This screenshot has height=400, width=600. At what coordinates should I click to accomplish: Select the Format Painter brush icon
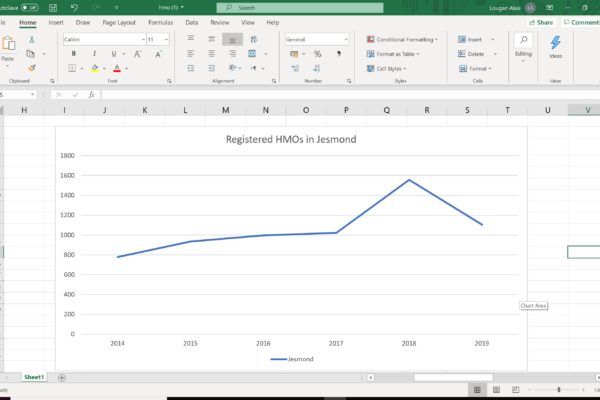tap(31, 68)
